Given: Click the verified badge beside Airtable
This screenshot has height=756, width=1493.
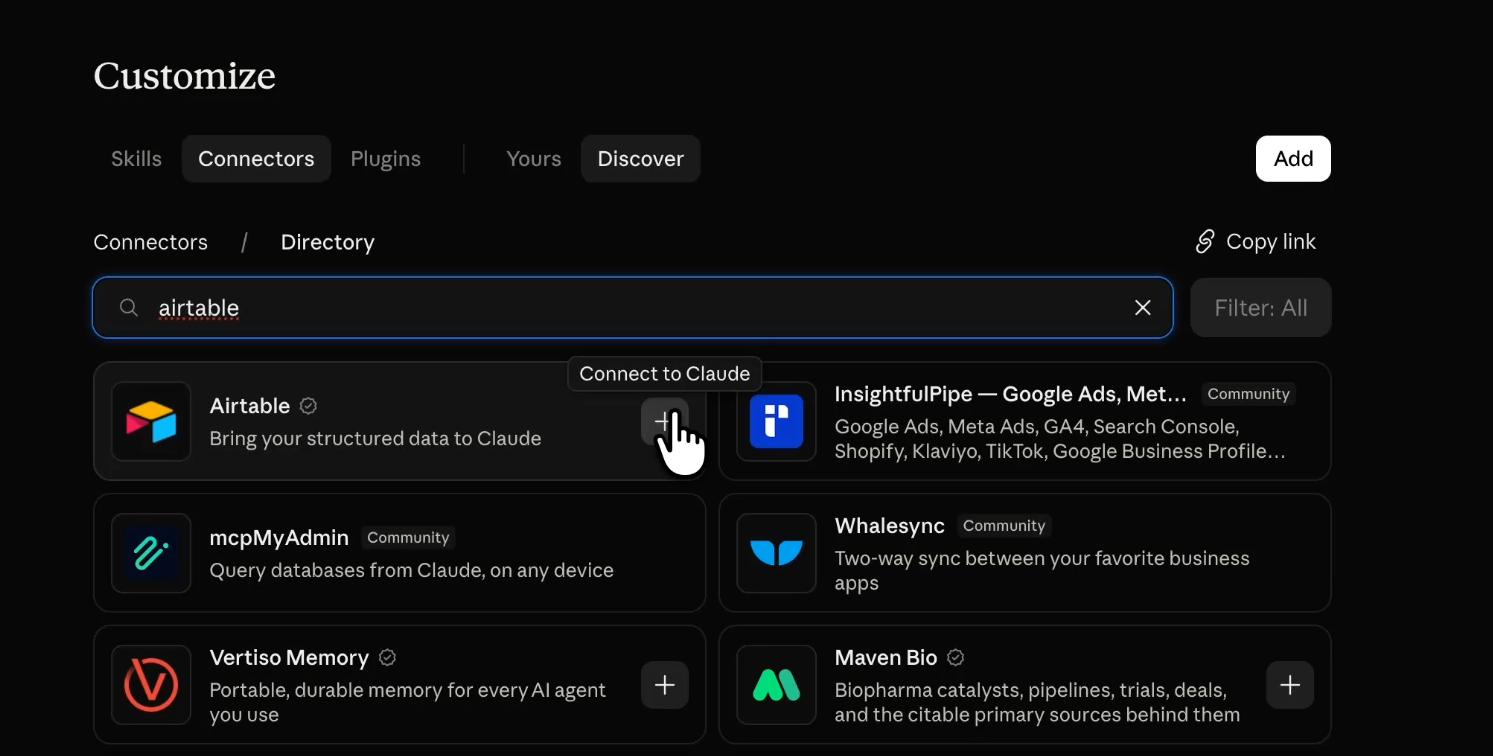Looking at the screenshot, I should [x=309, y=406].
